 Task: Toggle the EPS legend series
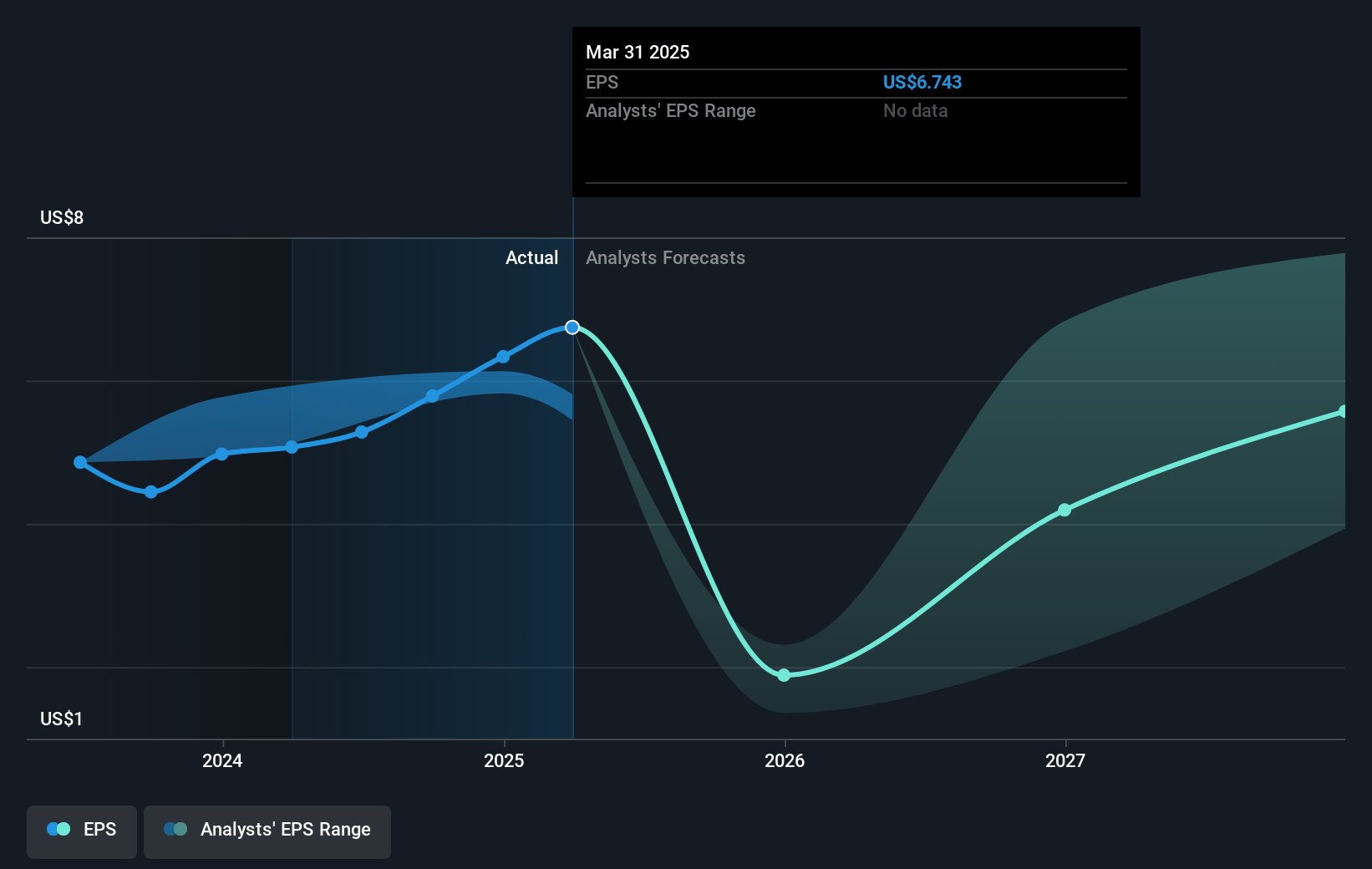[x=82, y=831]
